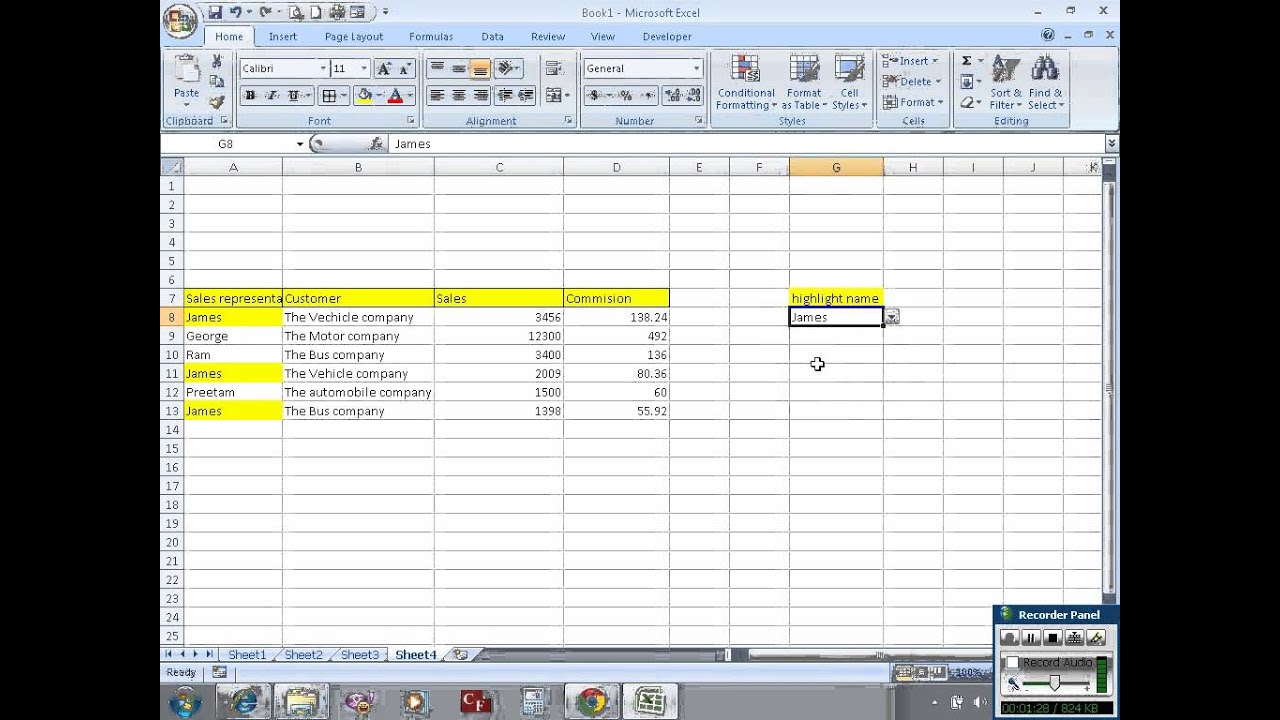Viewport: 1280px width, 720px height.
Task: Click the vertical scrollbar of the sheet
Action: [x=1110, y=387]
